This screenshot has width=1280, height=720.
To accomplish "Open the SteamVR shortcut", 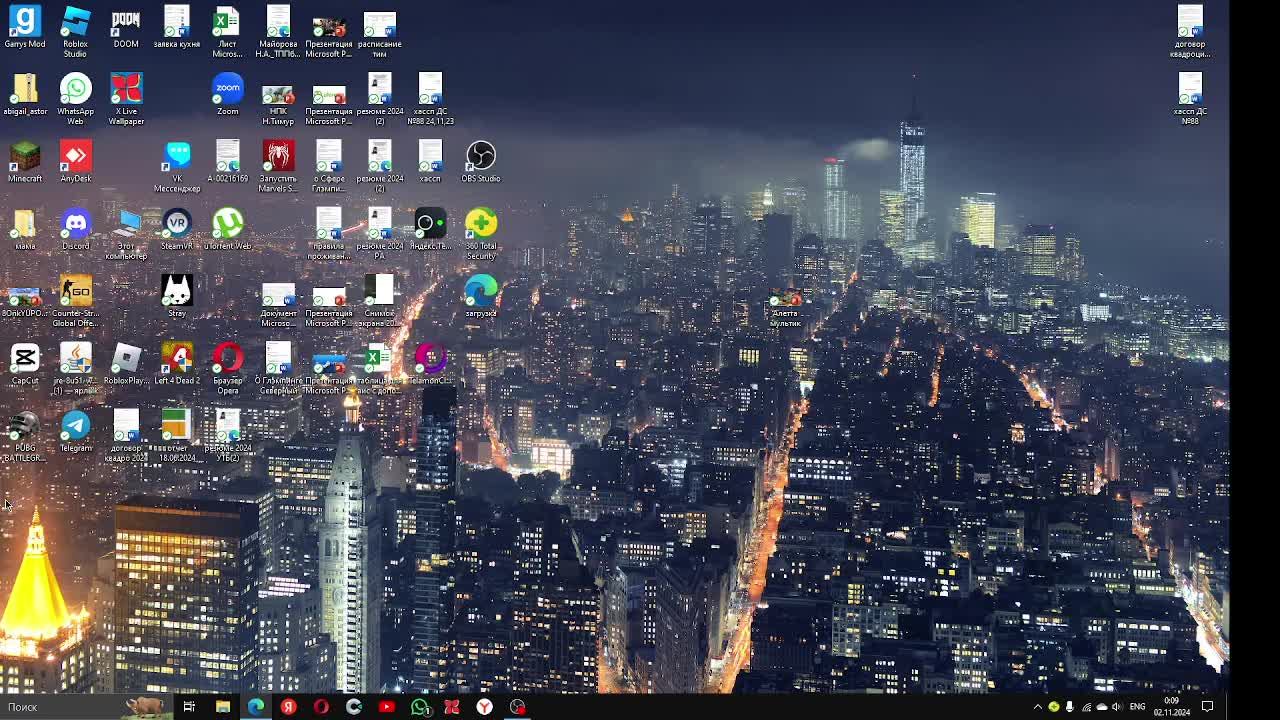I will click(177, 230).
